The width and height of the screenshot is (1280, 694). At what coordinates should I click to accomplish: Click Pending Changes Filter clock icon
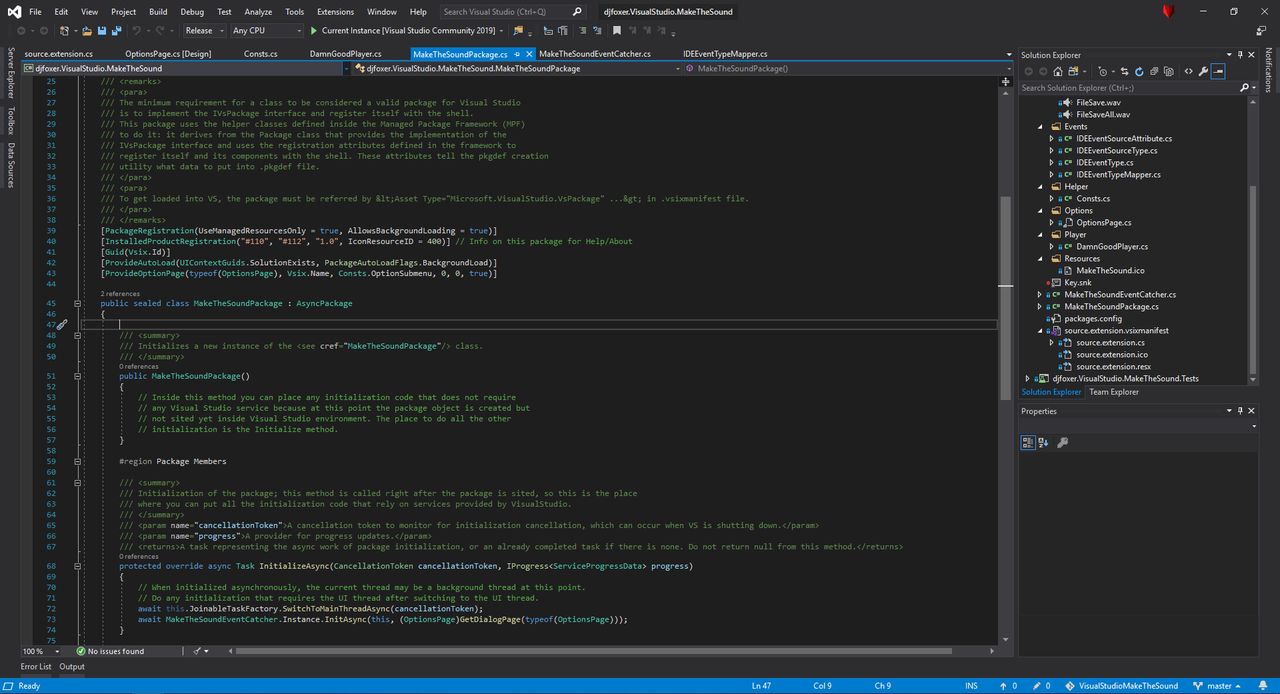(1103, 71)
